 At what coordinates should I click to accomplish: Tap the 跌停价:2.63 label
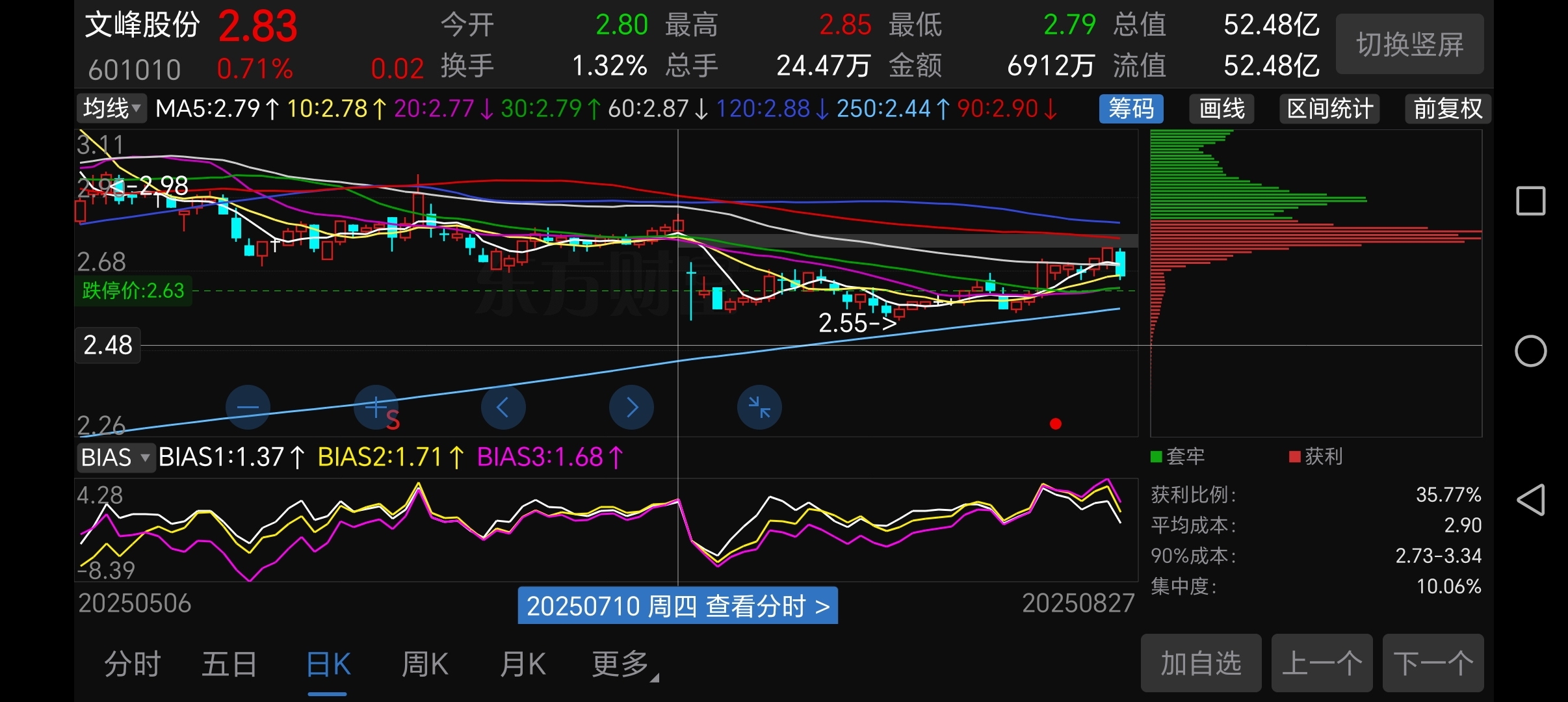point(133,290)
